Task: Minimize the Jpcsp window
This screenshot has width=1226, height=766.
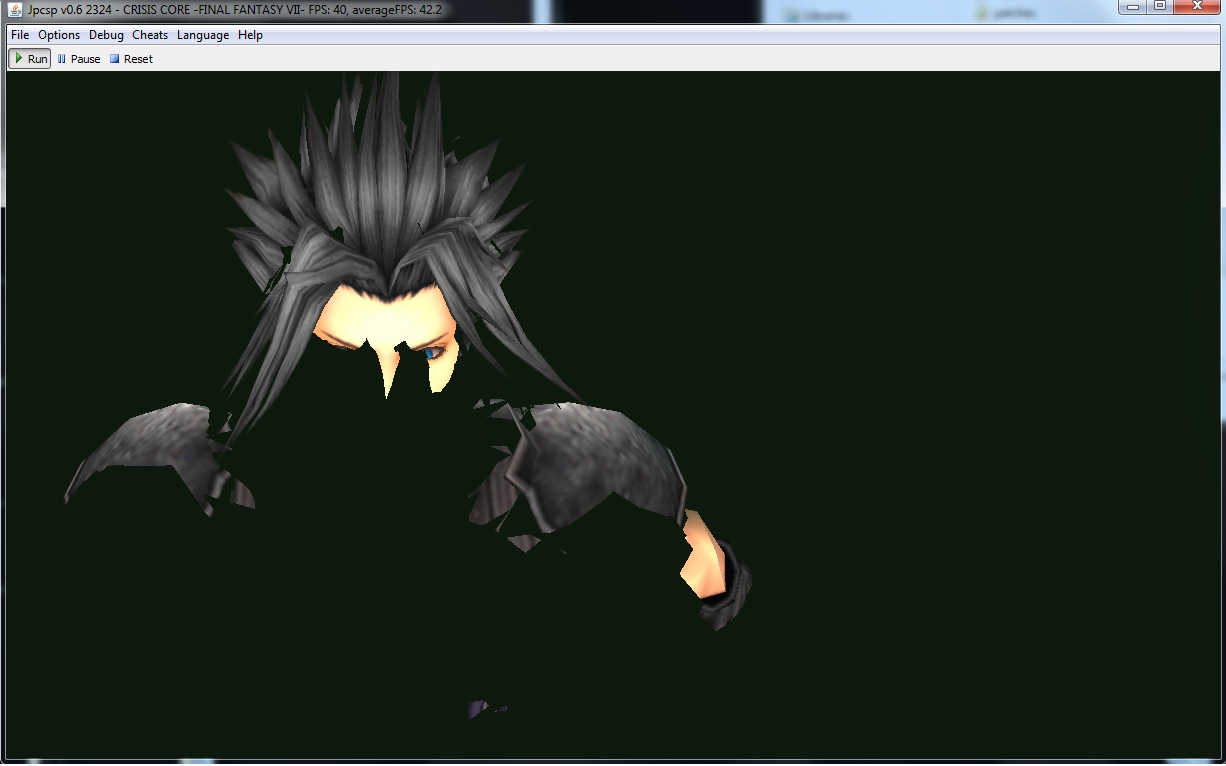Action: [x=1134, y=7]
